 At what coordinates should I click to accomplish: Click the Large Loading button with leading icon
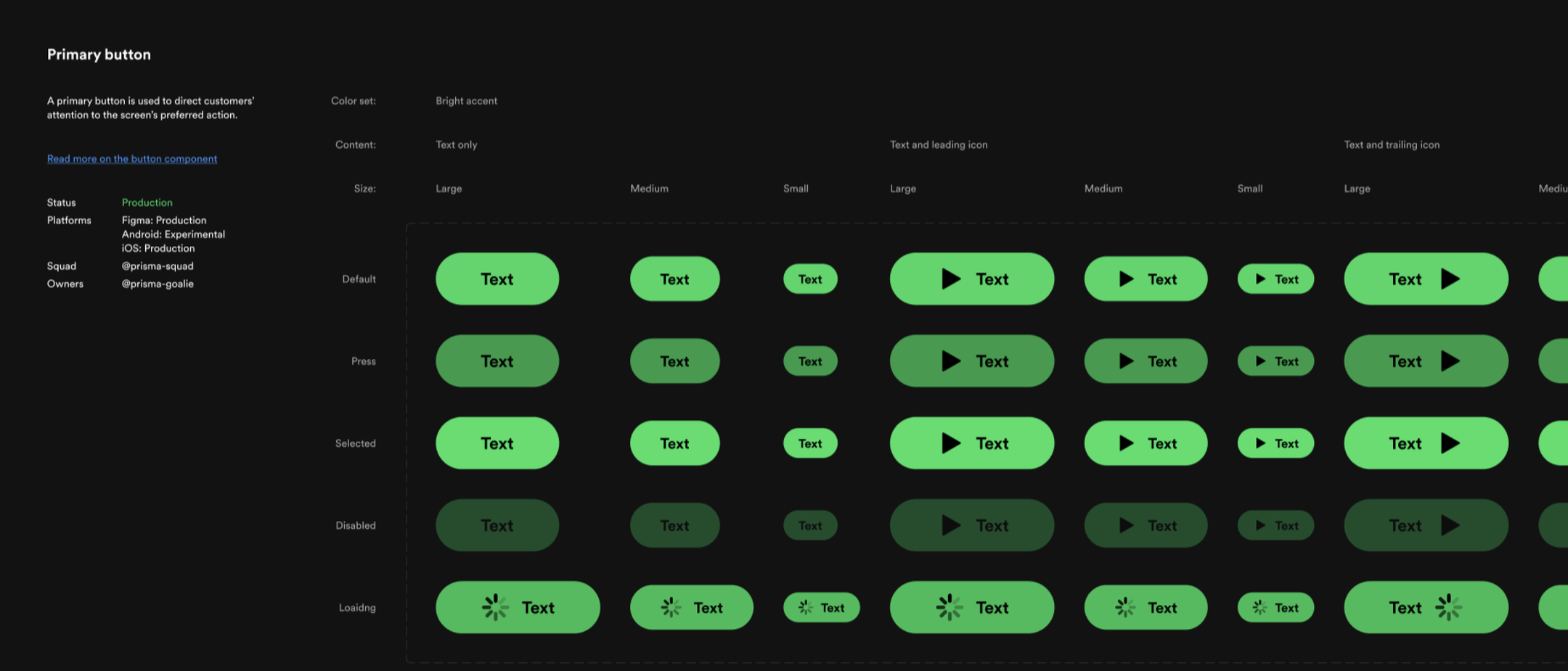tap(971, 607)
